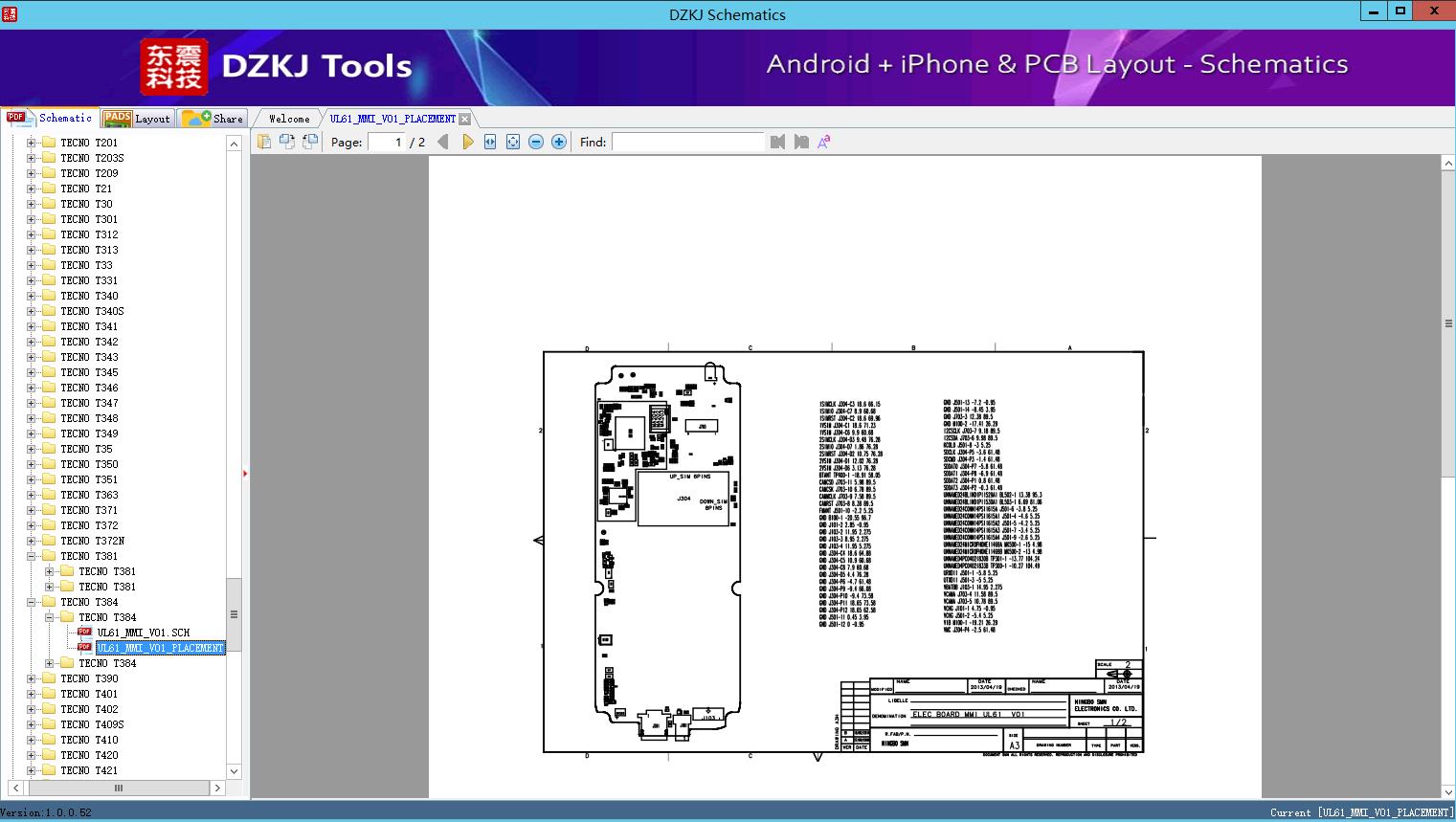This screenshot has width=1456, height=822.
Task: Select the TECNO T345 tree row
Action: click(89, 372)
